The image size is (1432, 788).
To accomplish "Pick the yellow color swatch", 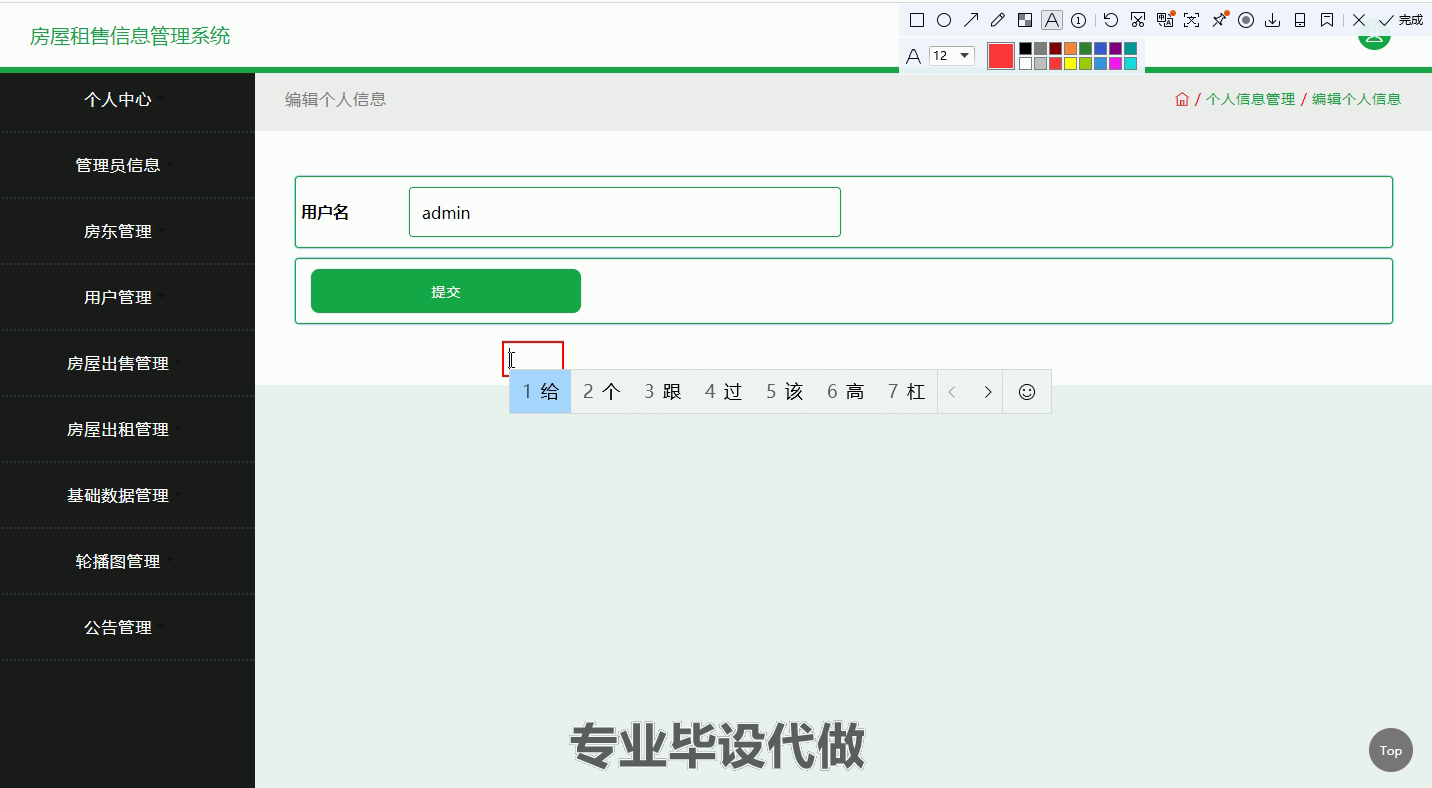I will (1070, 64).
